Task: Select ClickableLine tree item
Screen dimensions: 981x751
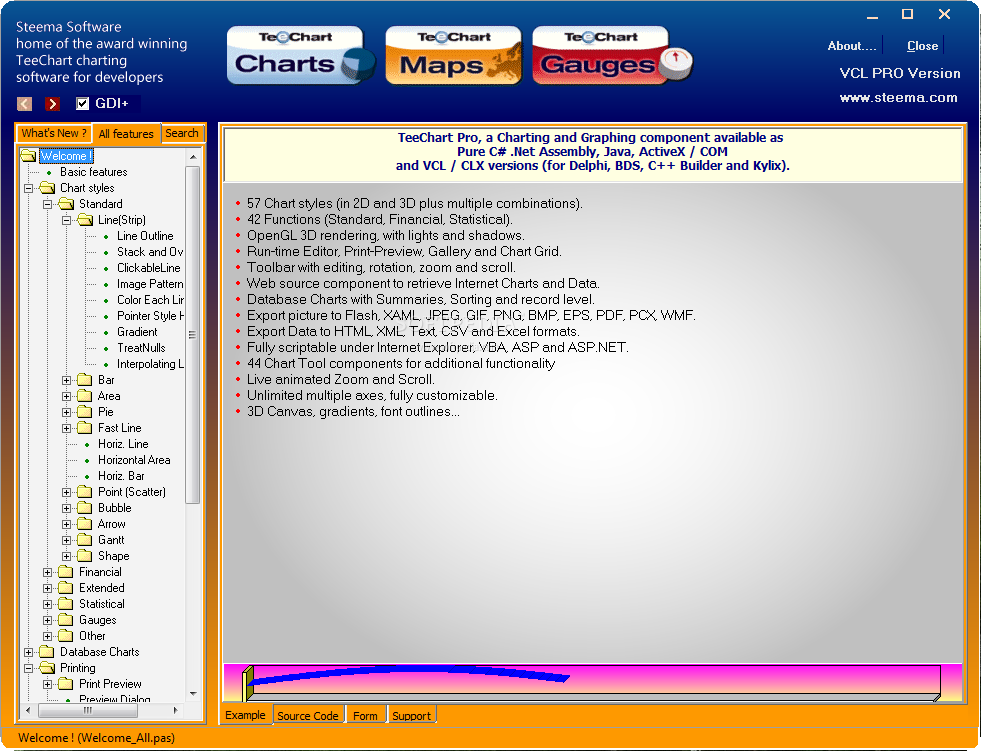Action: (149, 268)
